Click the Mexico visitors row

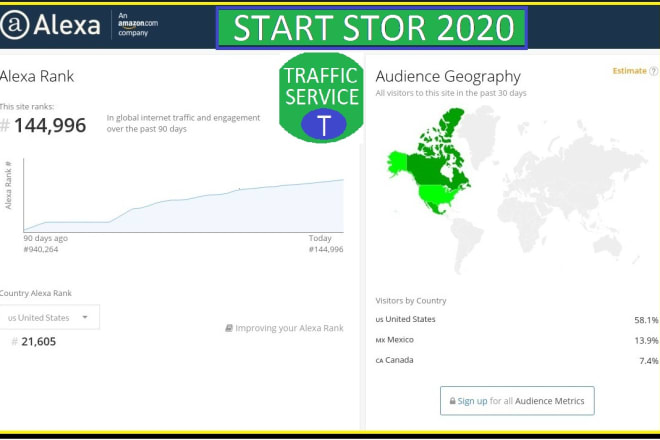[517, 340]
